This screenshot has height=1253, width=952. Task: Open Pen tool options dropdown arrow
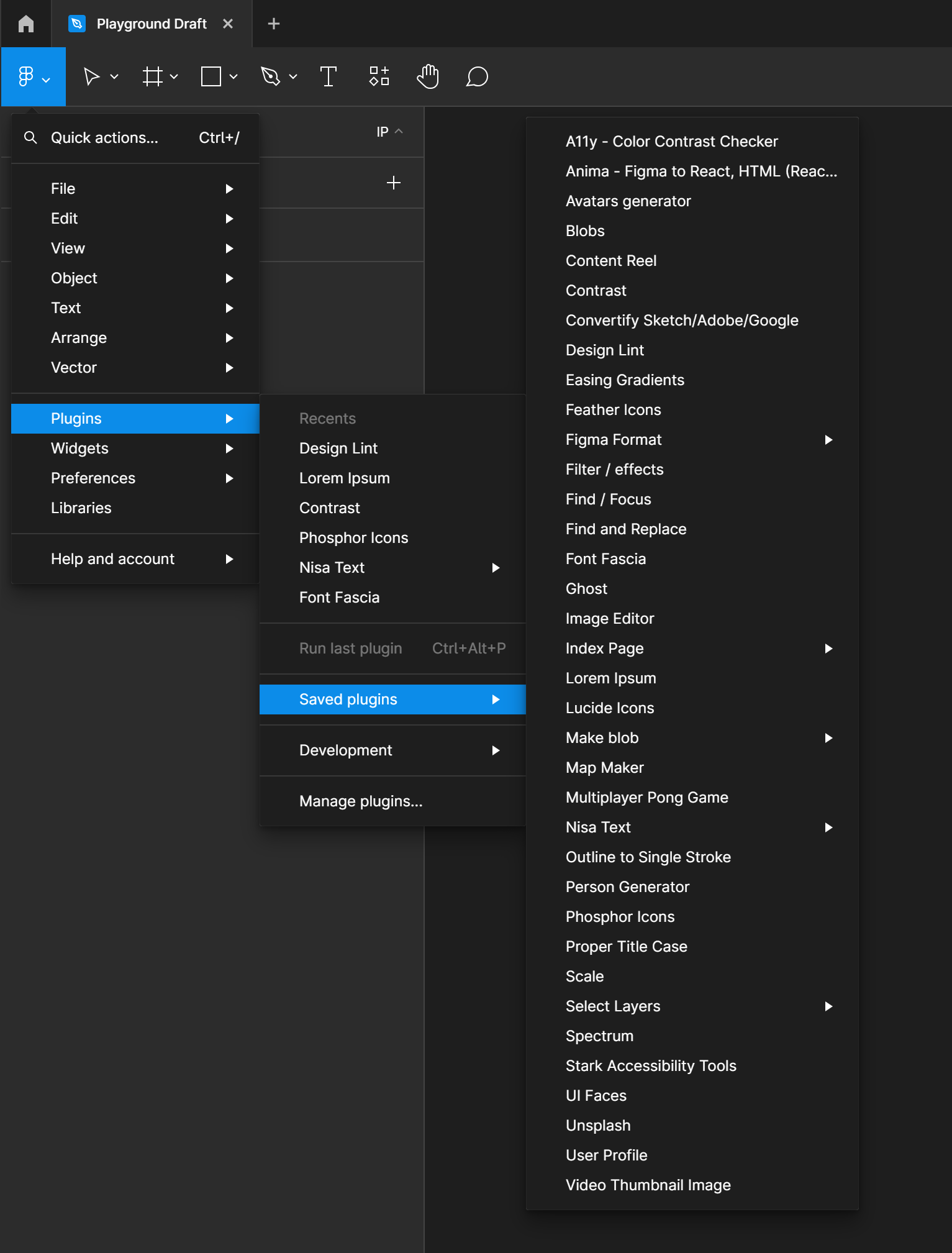pos(293,77)
